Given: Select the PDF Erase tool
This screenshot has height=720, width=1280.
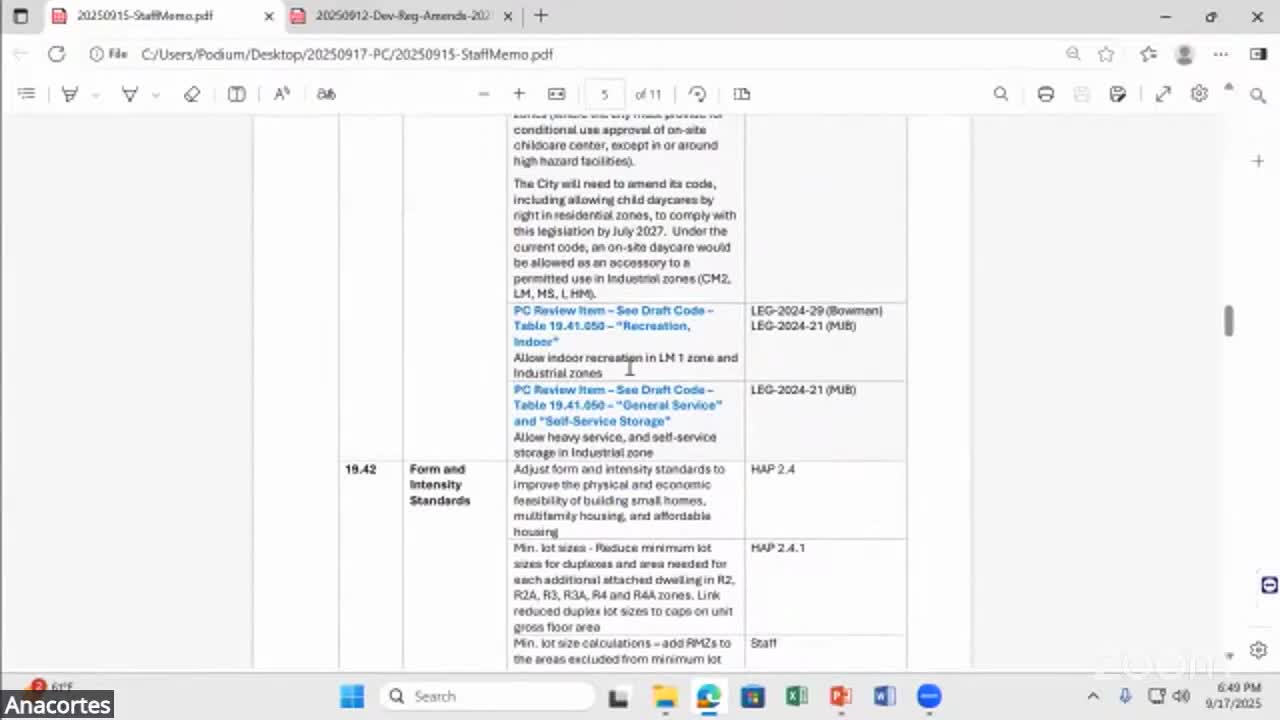Looking at the screenshot, I should tap(192, 94).
